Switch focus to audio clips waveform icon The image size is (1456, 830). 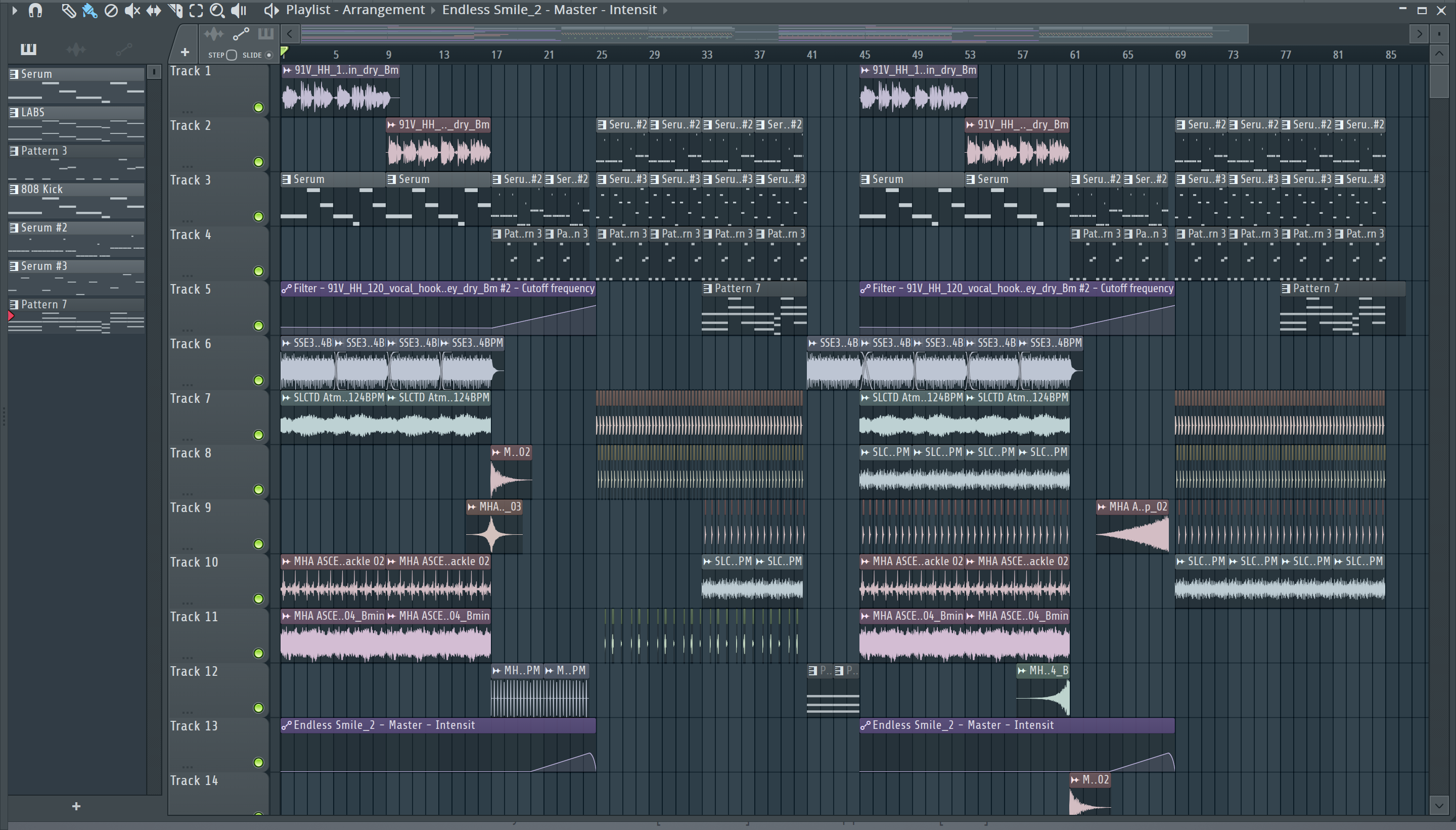[214, 34]
